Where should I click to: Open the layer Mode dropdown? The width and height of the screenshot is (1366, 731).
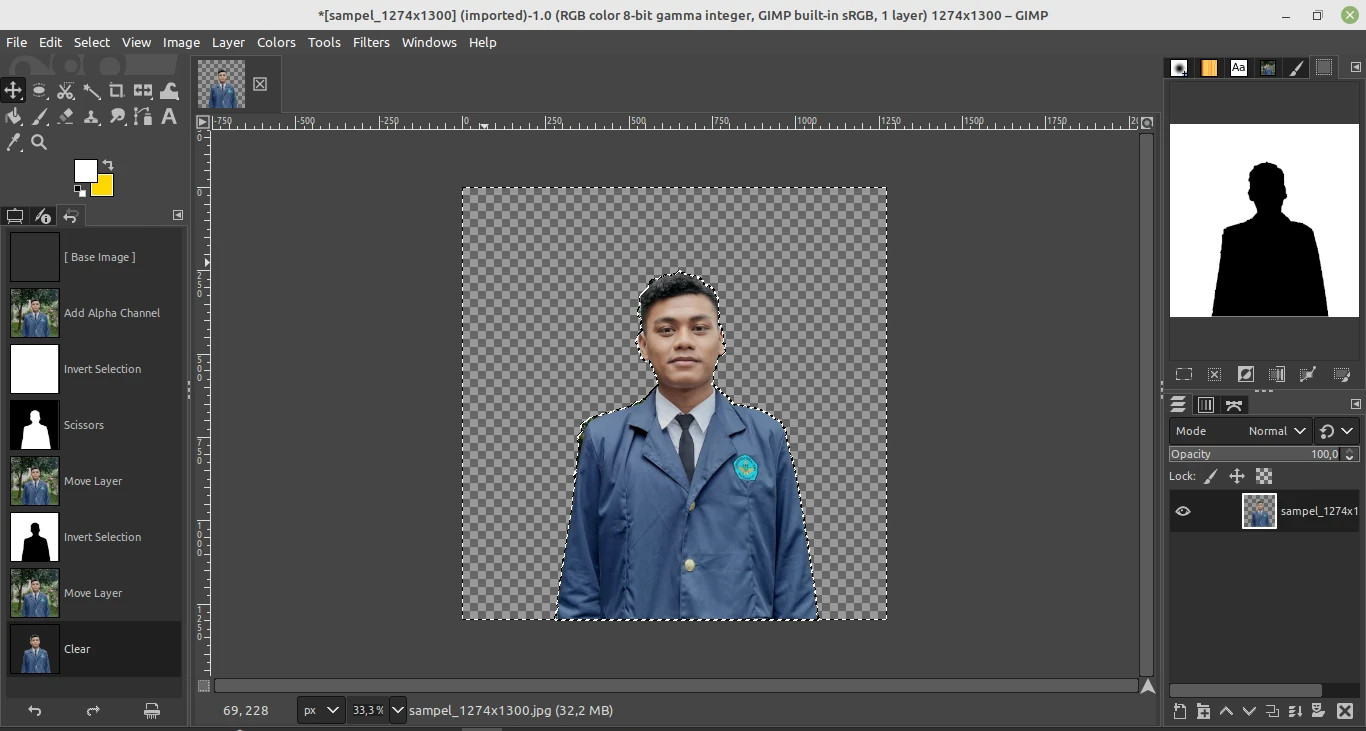(1240, 431)
